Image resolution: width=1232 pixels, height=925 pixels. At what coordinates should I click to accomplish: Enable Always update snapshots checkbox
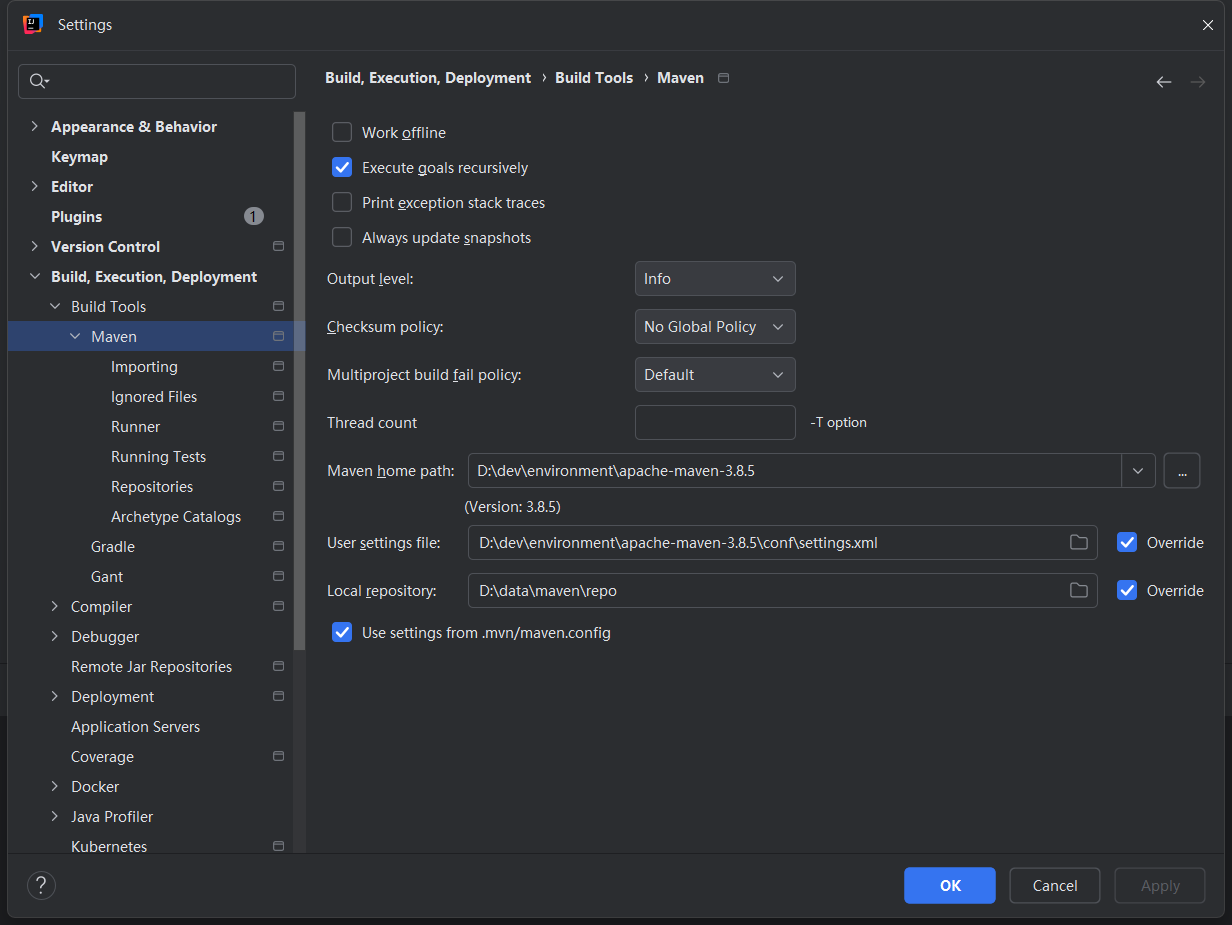(x=342, y=237)
